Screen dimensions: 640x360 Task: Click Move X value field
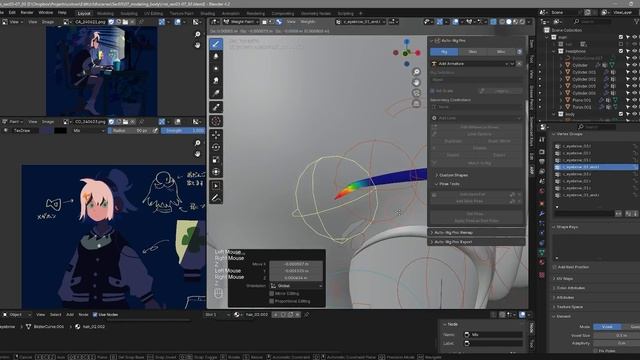(x=296, y=264)
